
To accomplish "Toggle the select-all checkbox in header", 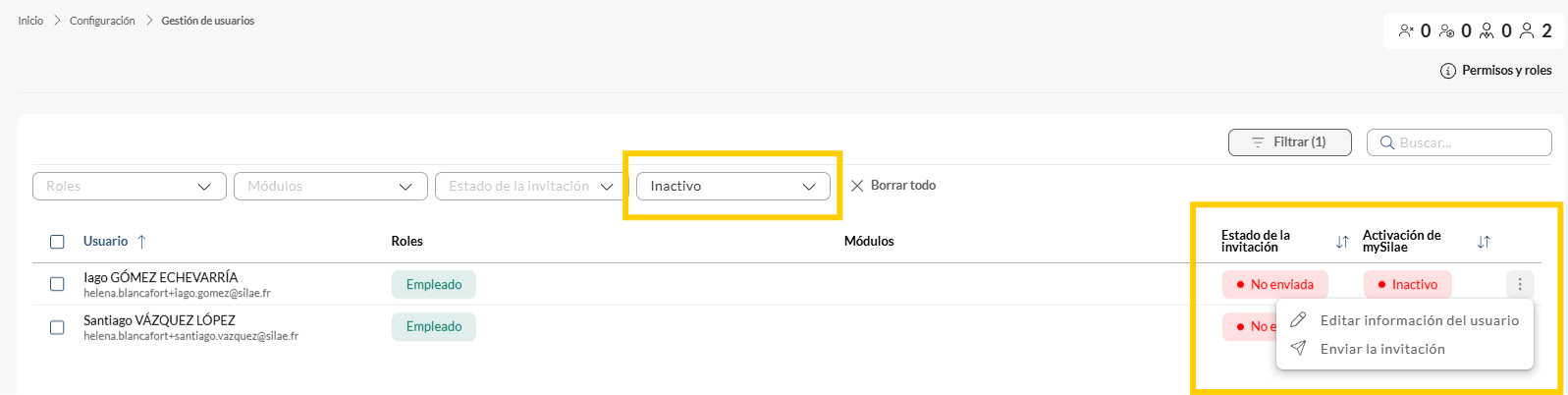I will click(57, 242).
